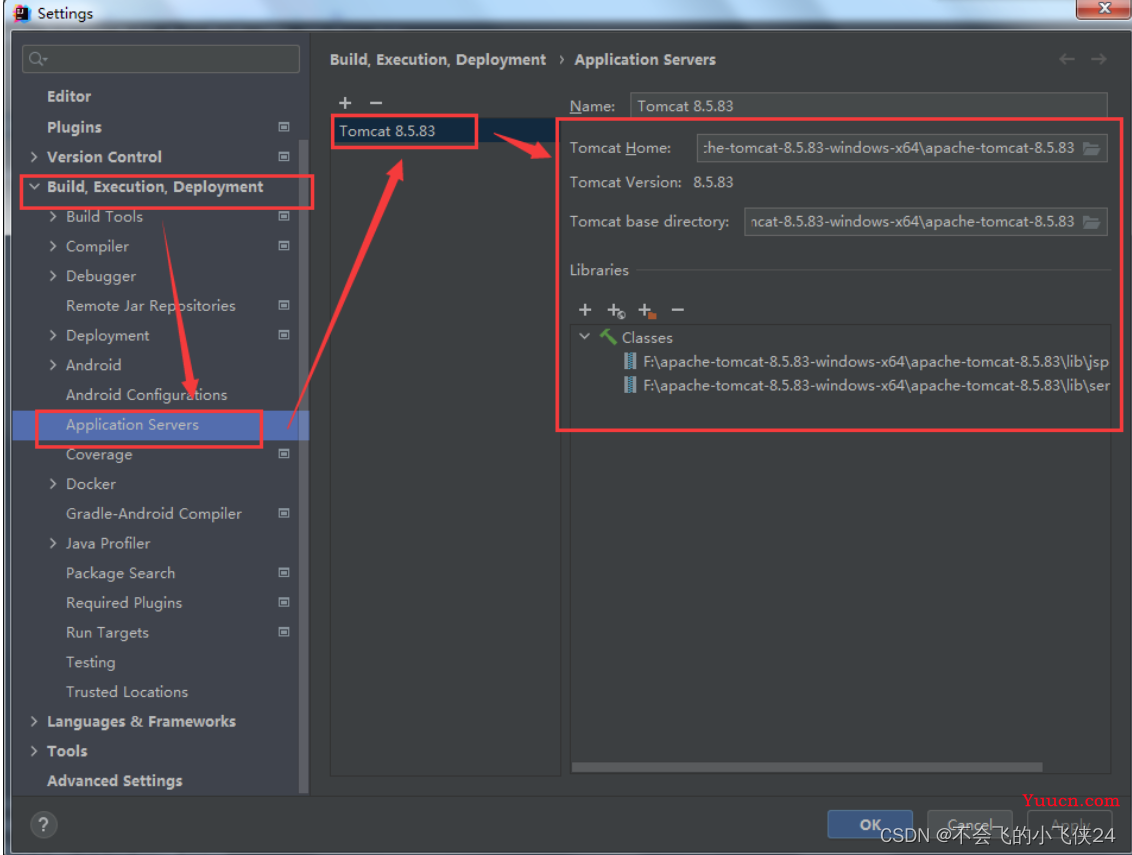This screenshot has width=1132, height=855.
Task: Click the search magnifier icon in settings
Action: pyautogui.click(x=38, y=59)
